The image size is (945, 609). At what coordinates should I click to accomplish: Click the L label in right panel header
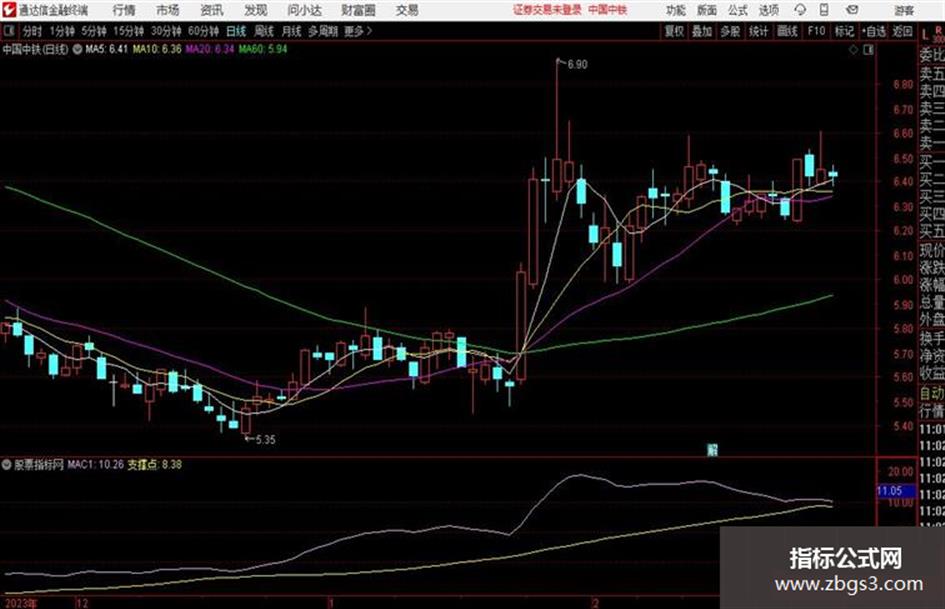925,35
